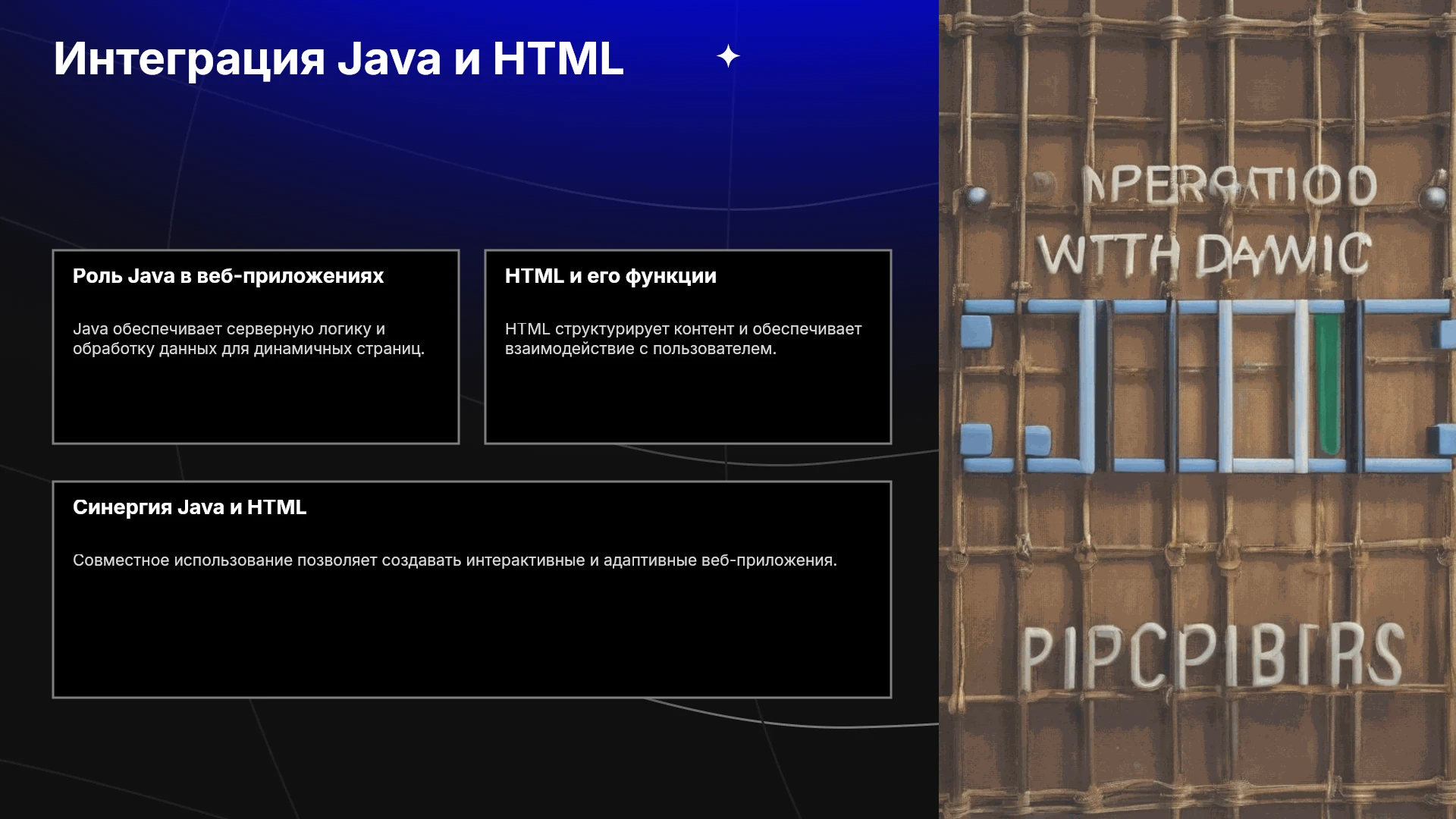Click the metal ball left of 'NPERATIOD'
The image size is (1456, 819).
click(977, 198)
